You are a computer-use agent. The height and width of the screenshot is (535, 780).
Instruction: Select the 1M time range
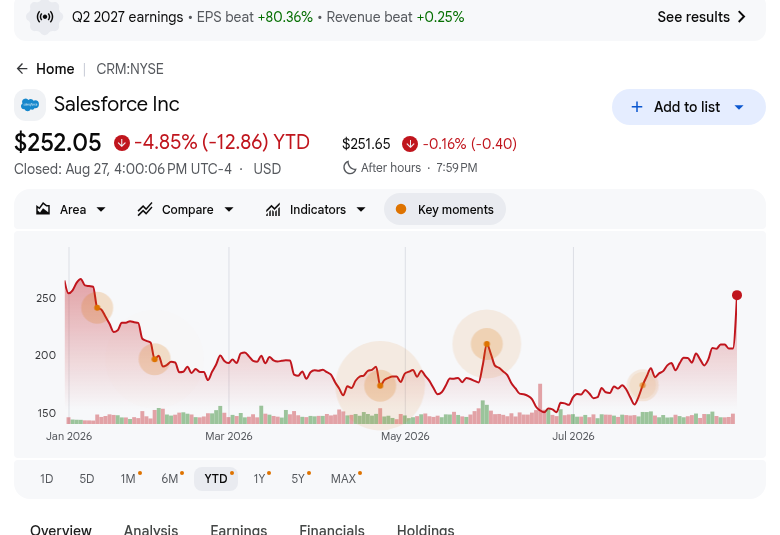129,479
